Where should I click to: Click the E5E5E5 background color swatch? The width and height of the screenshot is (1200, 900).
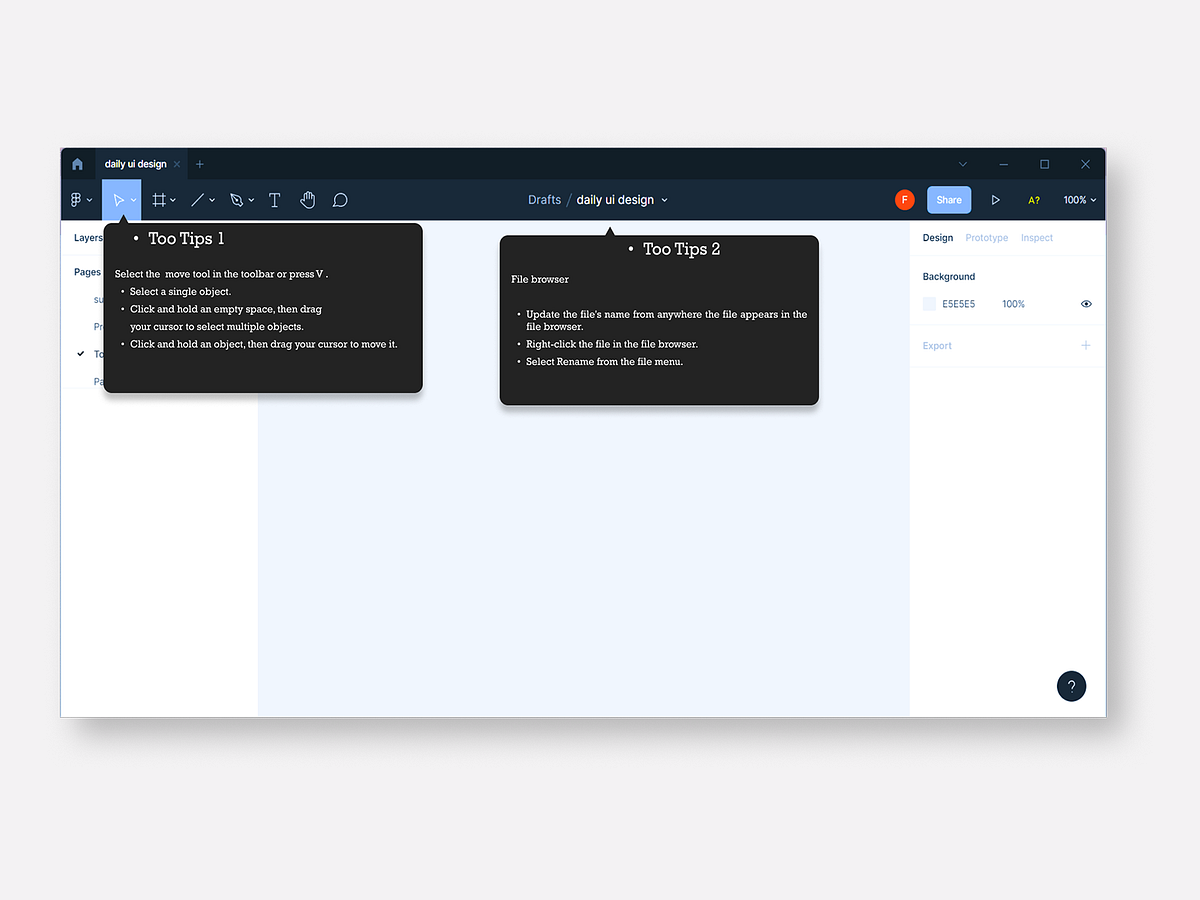pyautogui.click(x=928, y=303)
